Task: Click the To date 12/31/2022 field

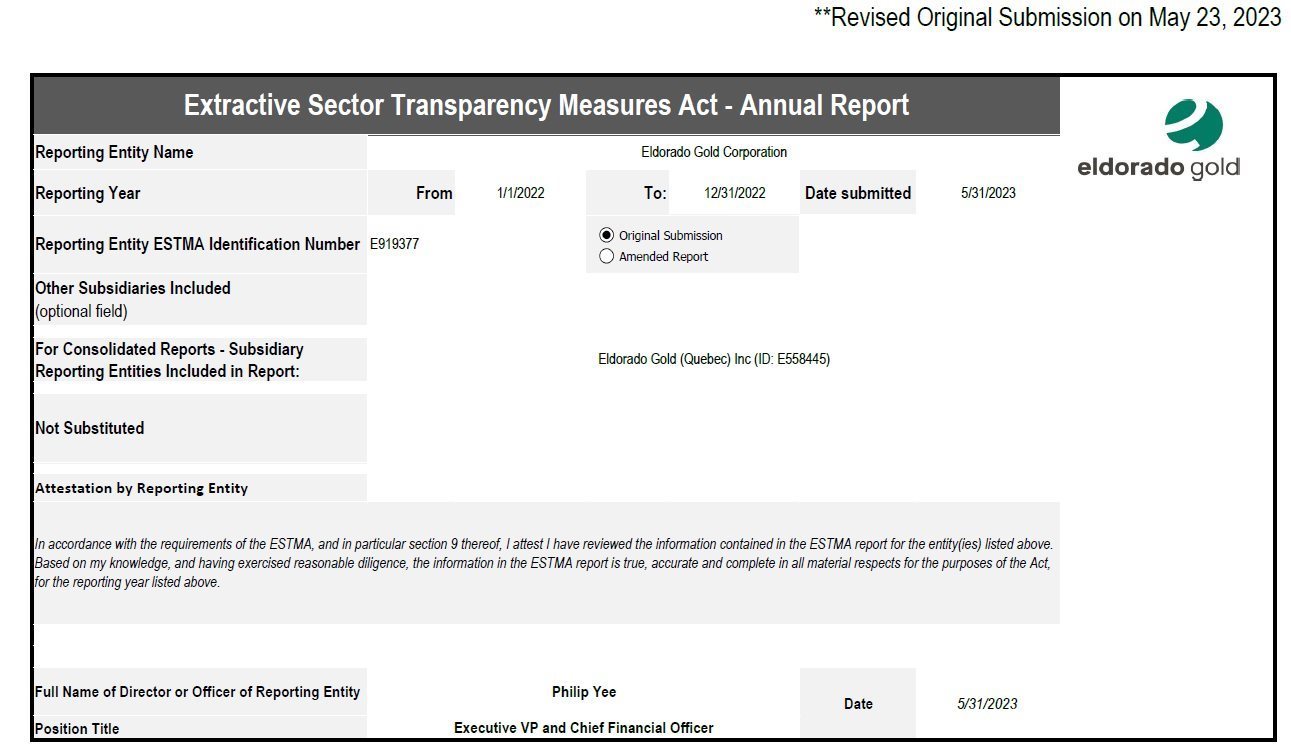Action: [734, 193]
